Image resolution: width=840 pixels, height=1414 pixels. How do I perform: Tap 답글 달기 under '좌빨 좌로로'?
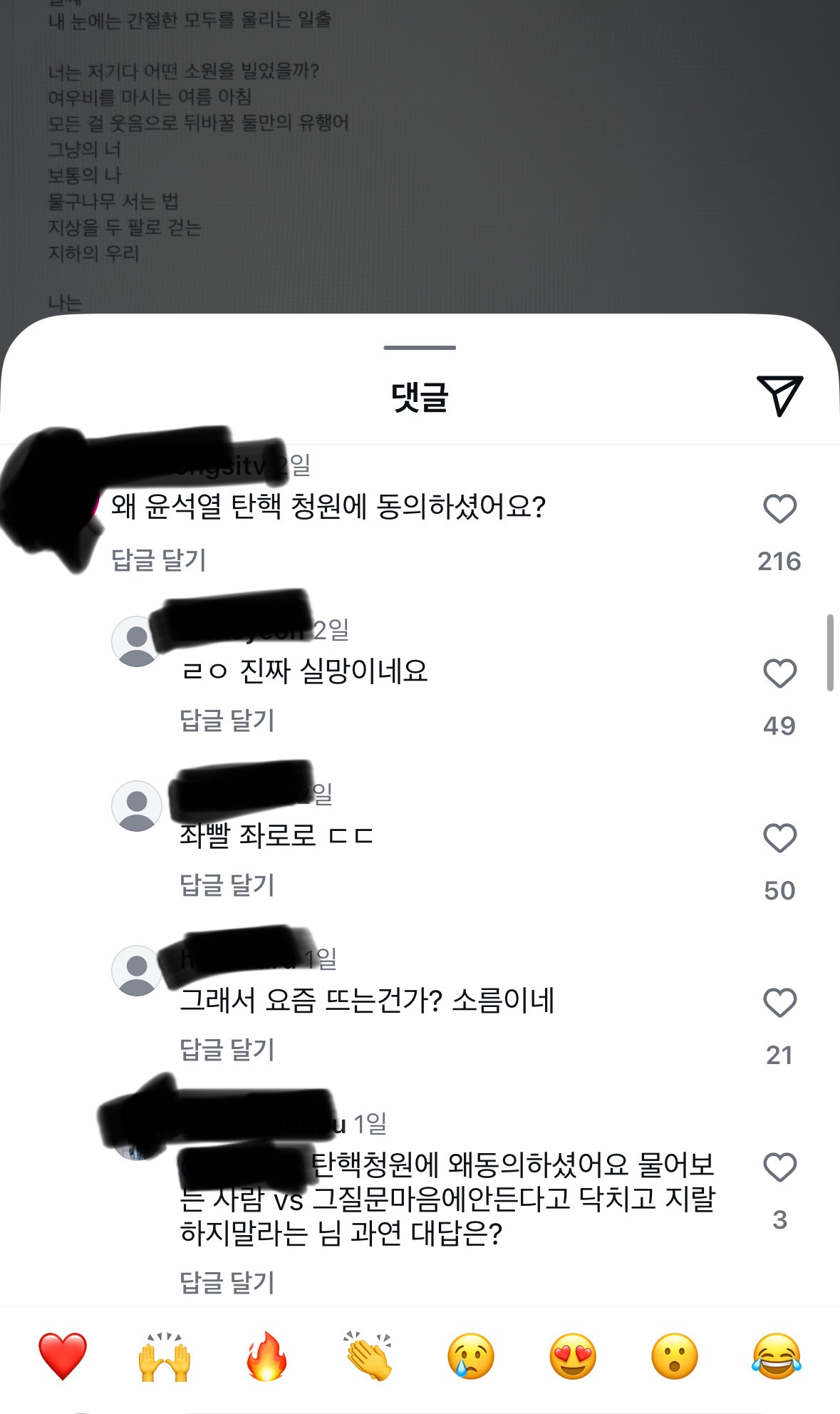pos(227,885)
